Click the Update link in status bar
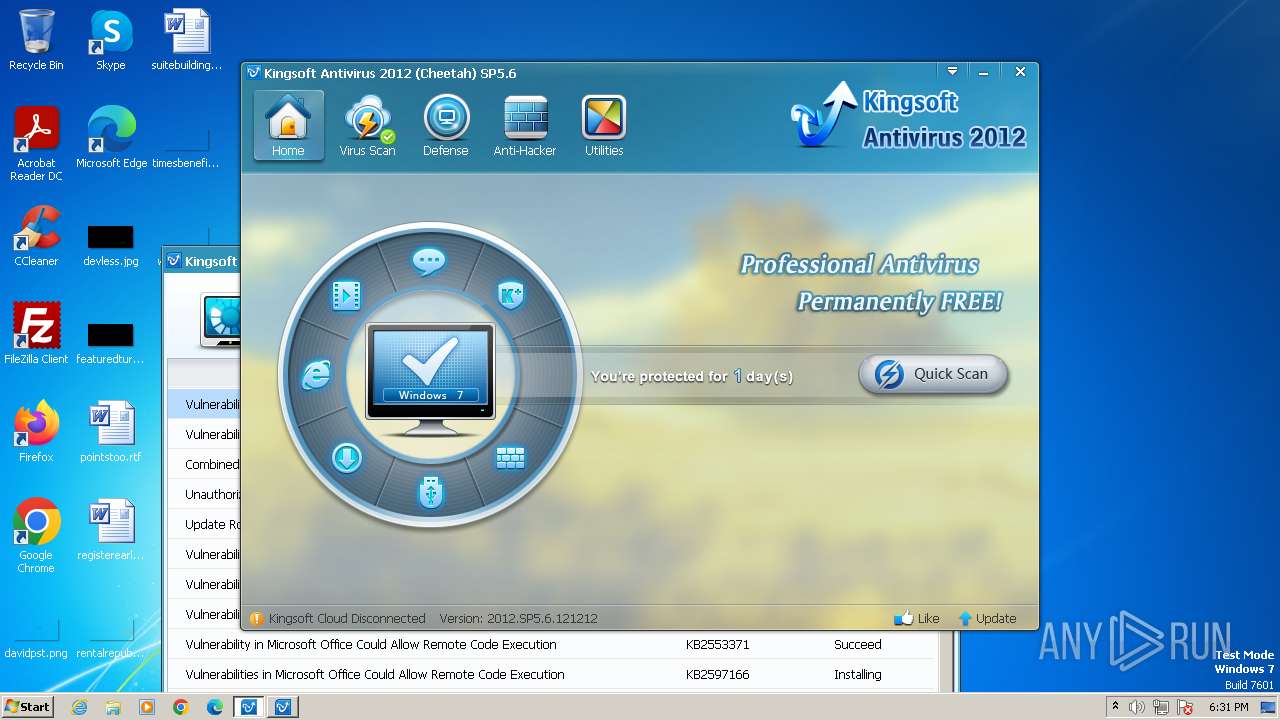This screenshot has width=1280, height=720. coord(987,618)
